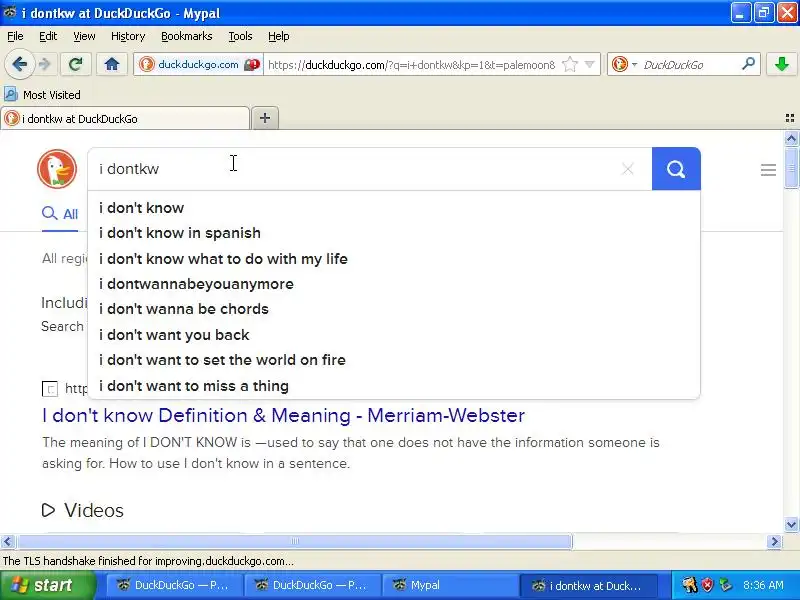
Task: Switch to first 'DuckDuckGo — P...' taskbar window
Action: [x=174, y=585]
